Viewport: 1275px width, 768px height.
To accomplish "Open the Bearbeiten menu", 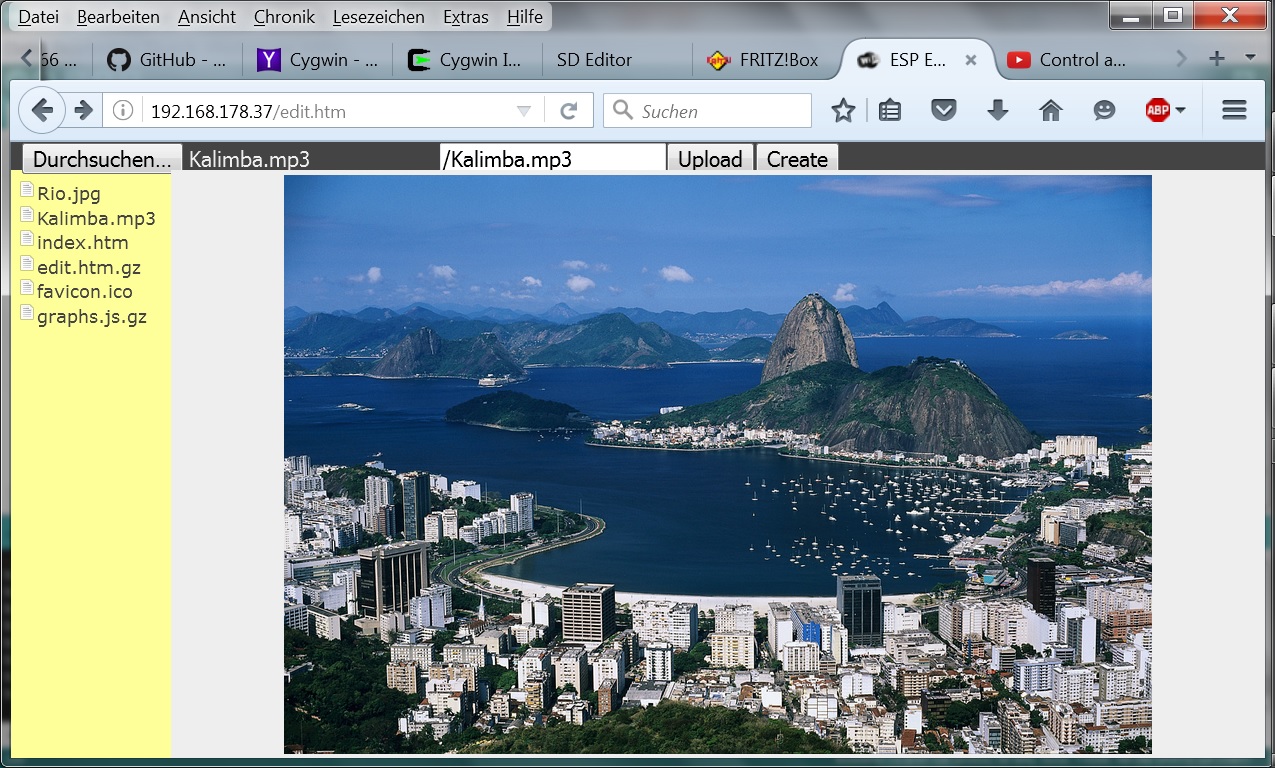I will point(118,17).
